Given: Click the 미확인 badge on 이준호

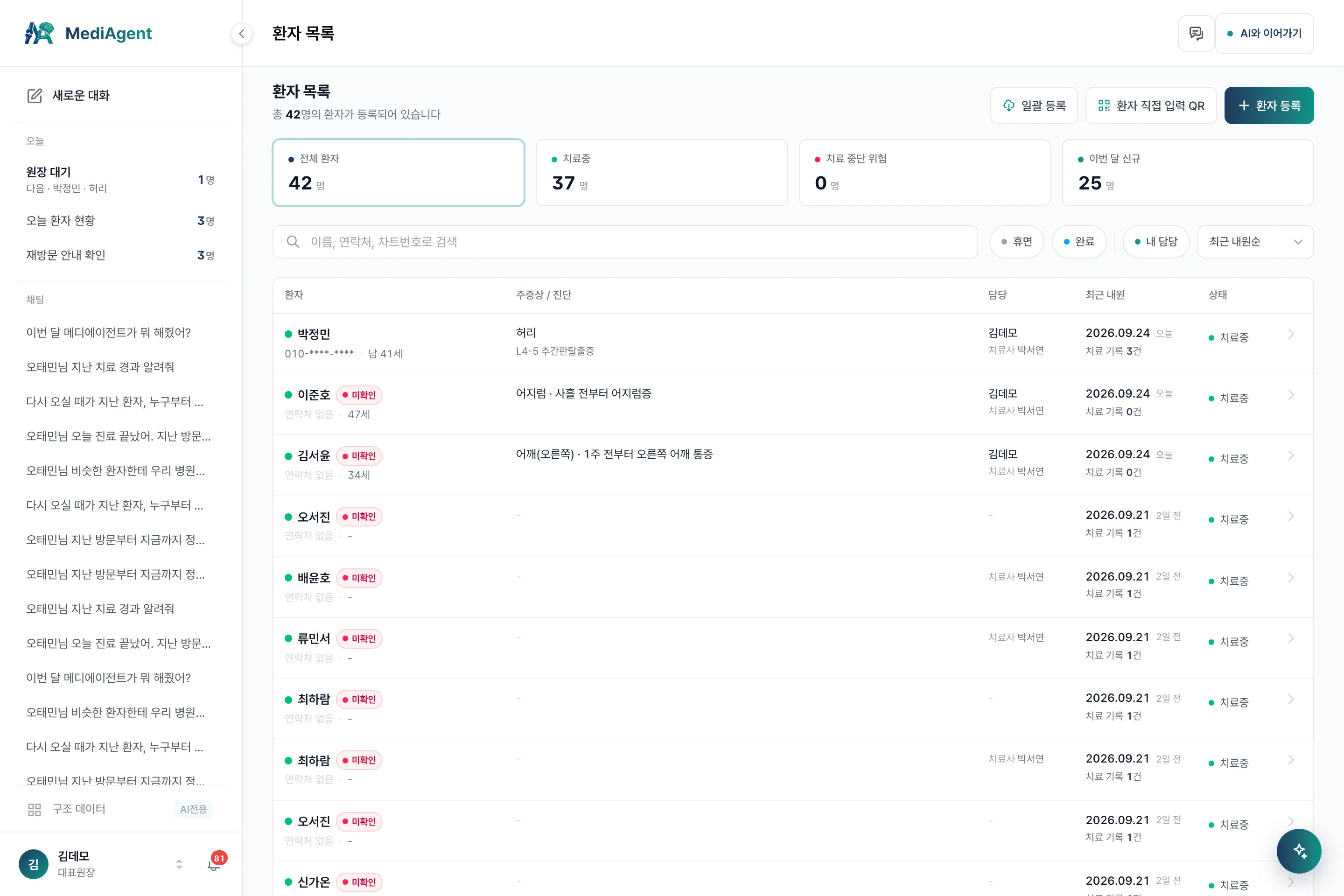Looking at the screenshot, I should pyautogui.click(x=359, y=395).
